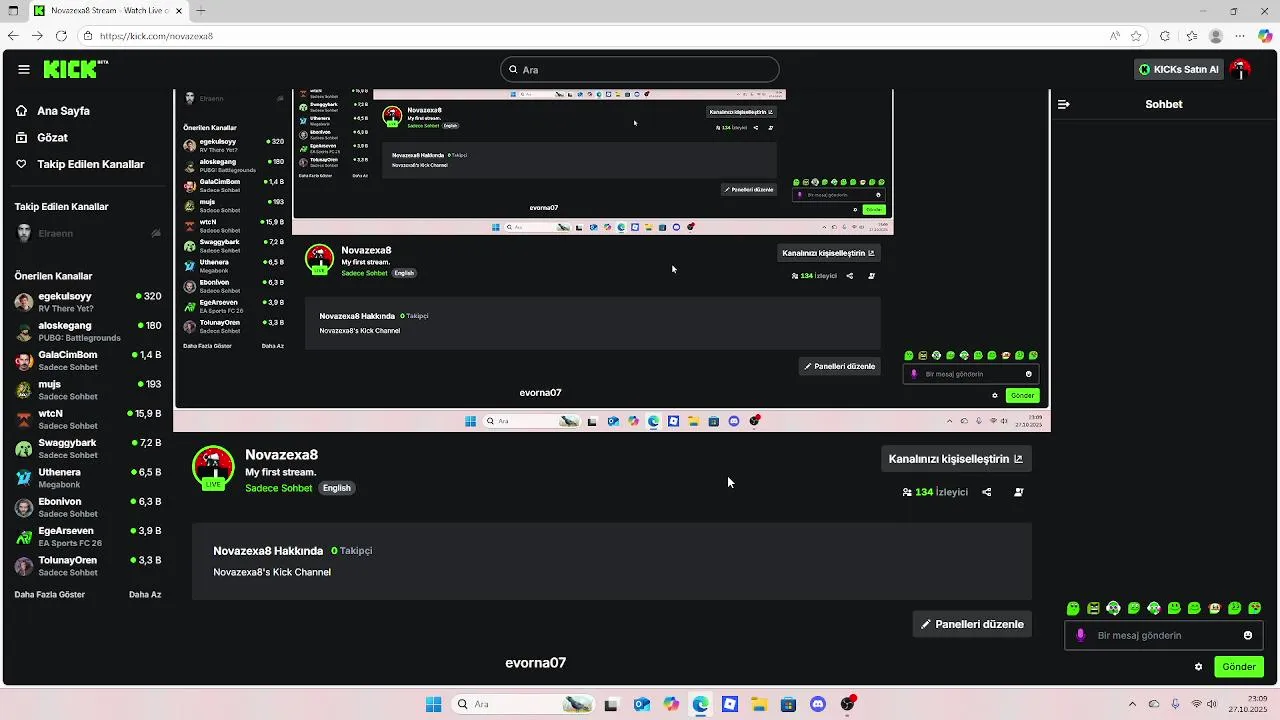
Task: Click Kanalınızı kişiselleştirin button
Action: tap(956, 459)
